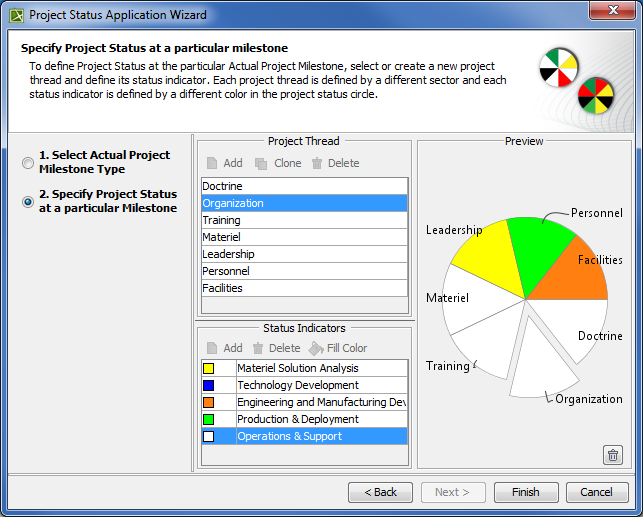The height and width of the screenshot is (517, 643).
Task: Click the Finish button
Action: tap(526, 492)
